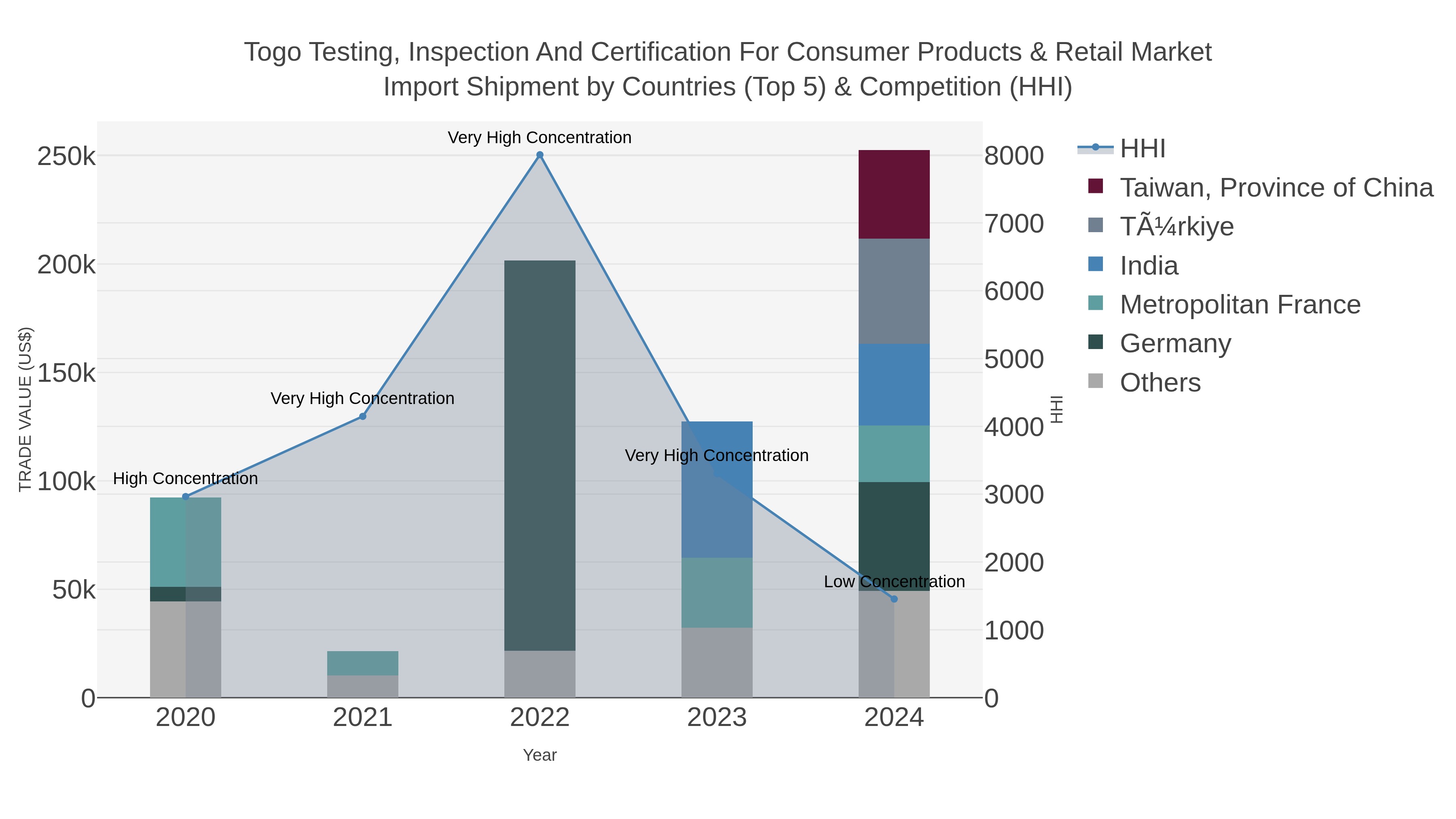Viewport: 1456px width, 819px height.
Task: Click the India bar segment in 2023
Action: (717, 489)
